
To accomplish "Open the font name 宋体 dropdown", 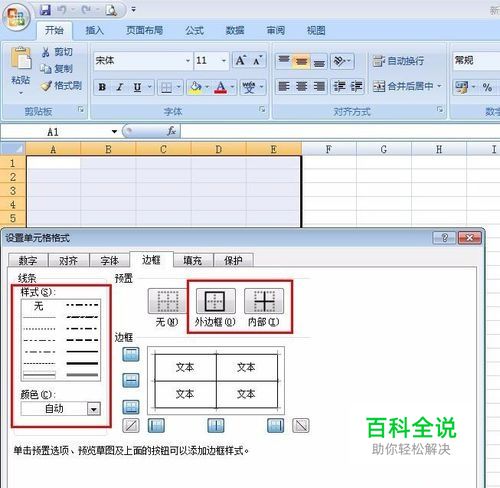I will point(188,61).
